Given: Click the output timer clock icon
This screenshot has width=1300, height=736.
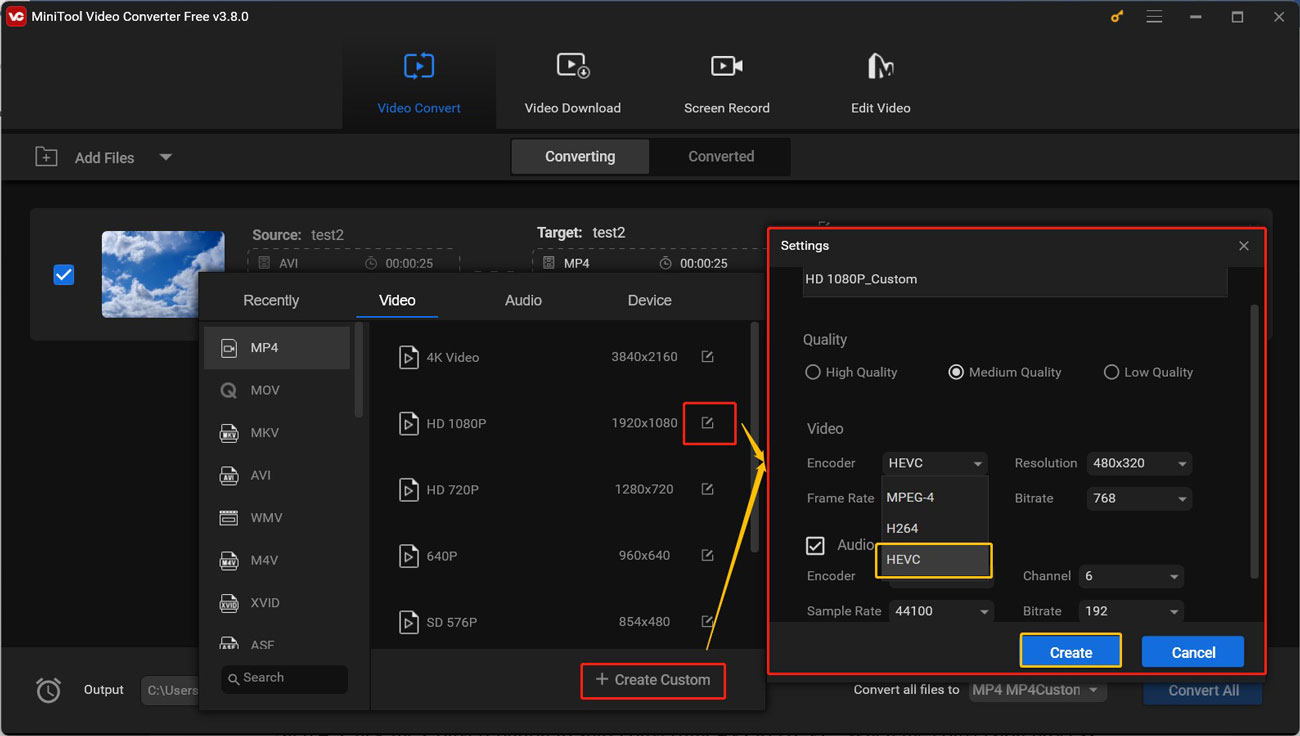Looking at the screenshot, I should coord(48,690).
